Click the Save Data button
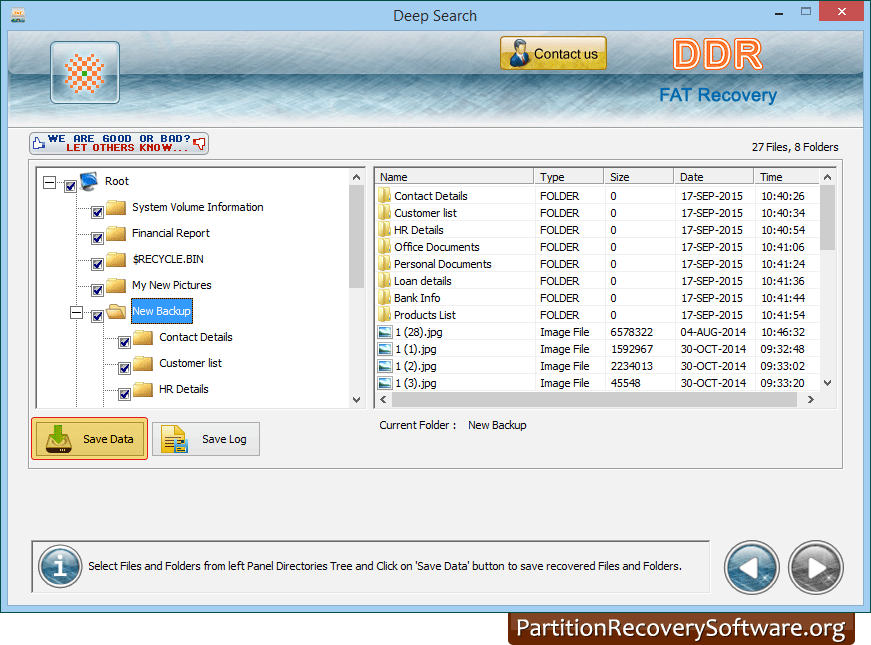This screenshot has height=645, width=871. coord(89,439)
